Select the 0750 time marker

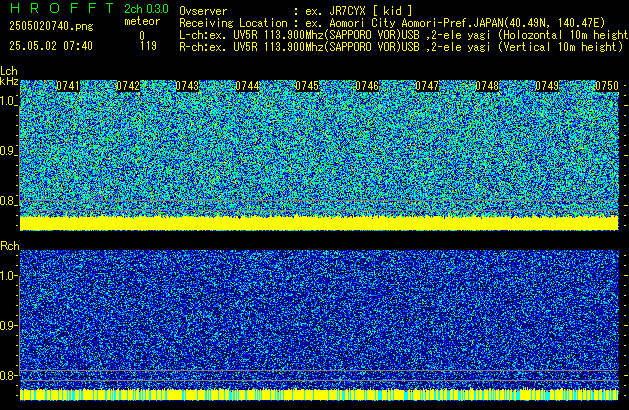coord(607,86)
